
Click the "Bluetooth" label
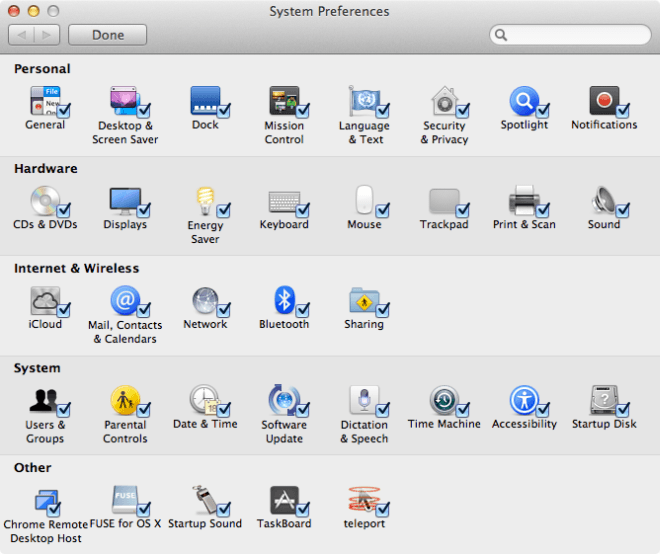(x=284, y=324)
